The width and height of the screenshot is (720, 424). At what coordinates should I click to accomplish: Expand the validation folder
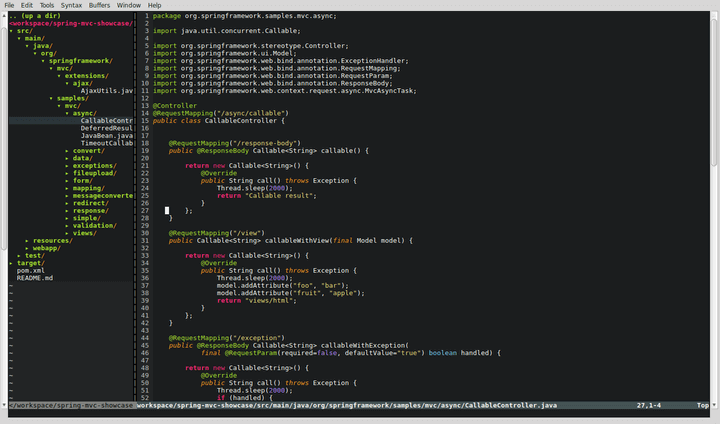point(93,226)
